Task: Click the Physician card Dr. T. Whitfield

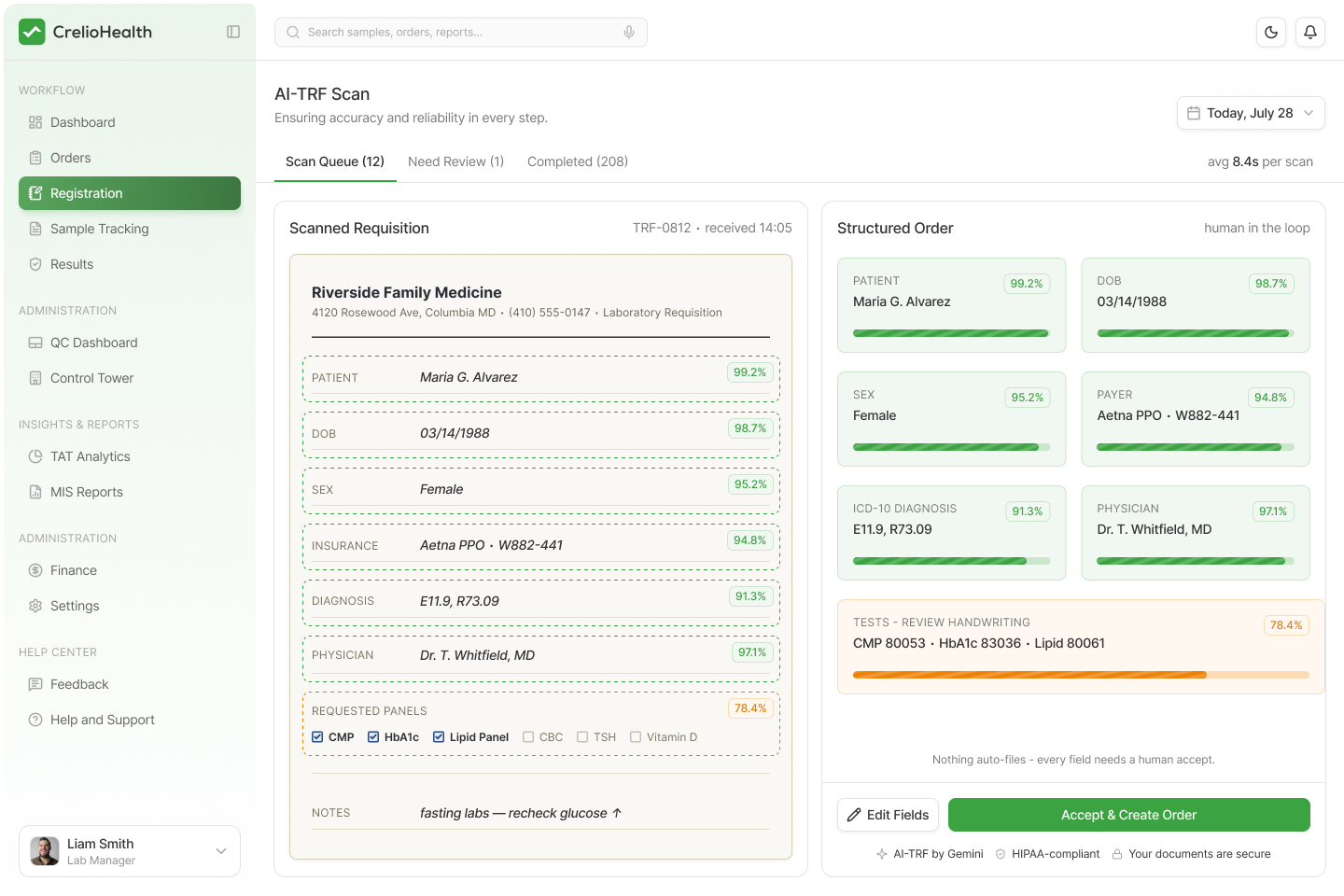Action: (1196, 533)
